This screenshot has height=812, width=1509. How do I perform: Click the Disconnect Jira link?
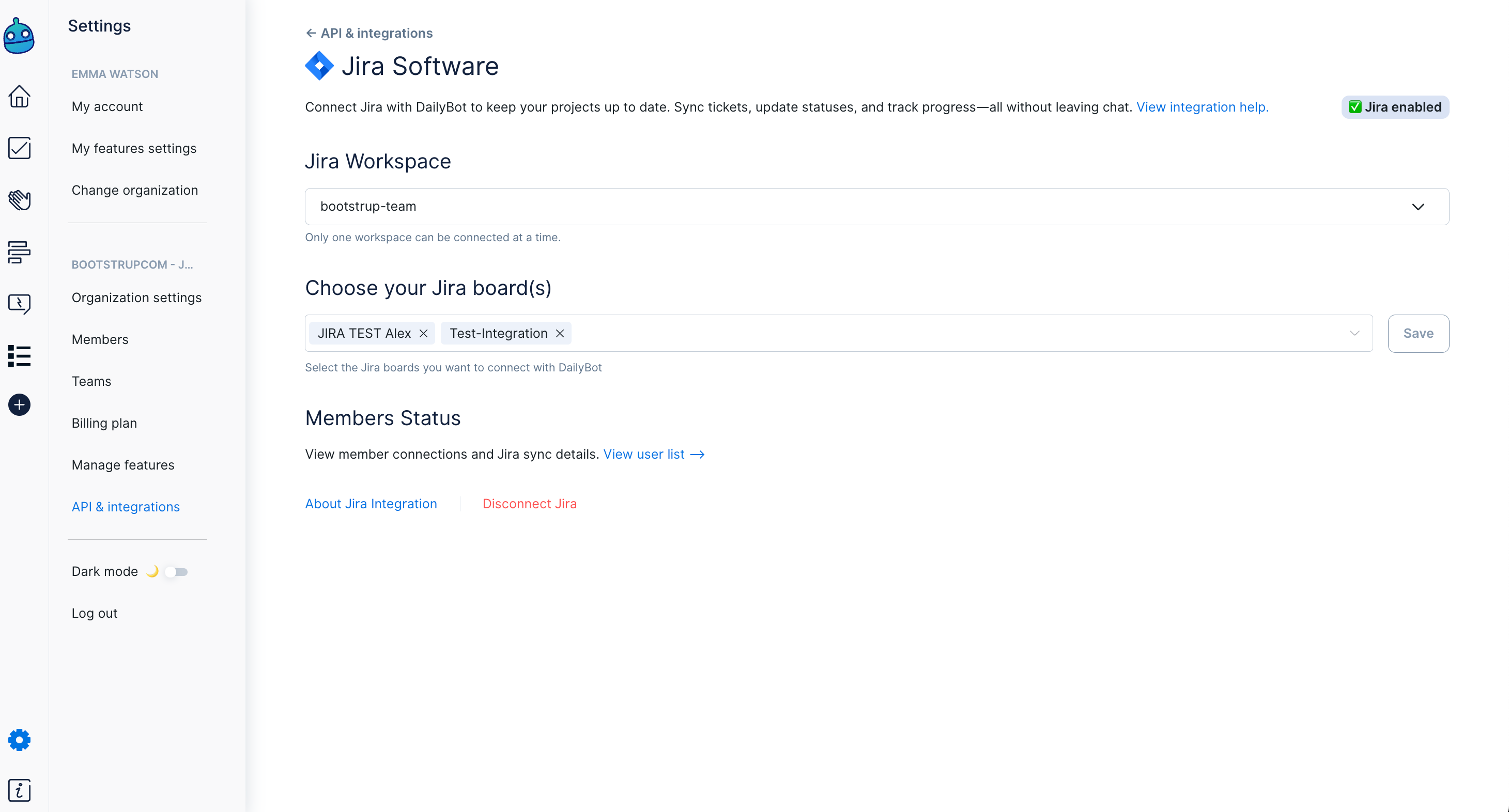click(530, 504)
